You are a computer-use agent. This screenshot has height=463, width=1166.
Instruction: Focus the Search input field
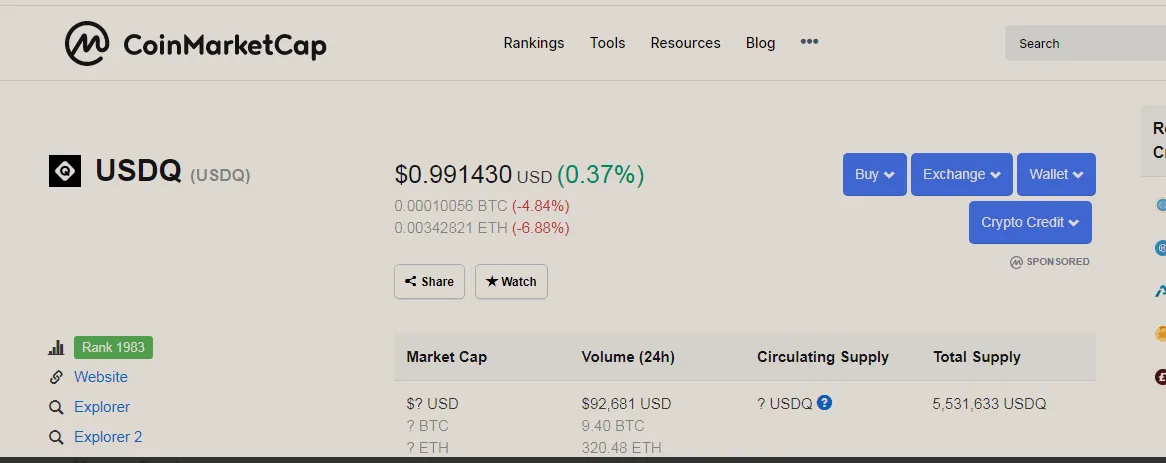[1086, 43]
